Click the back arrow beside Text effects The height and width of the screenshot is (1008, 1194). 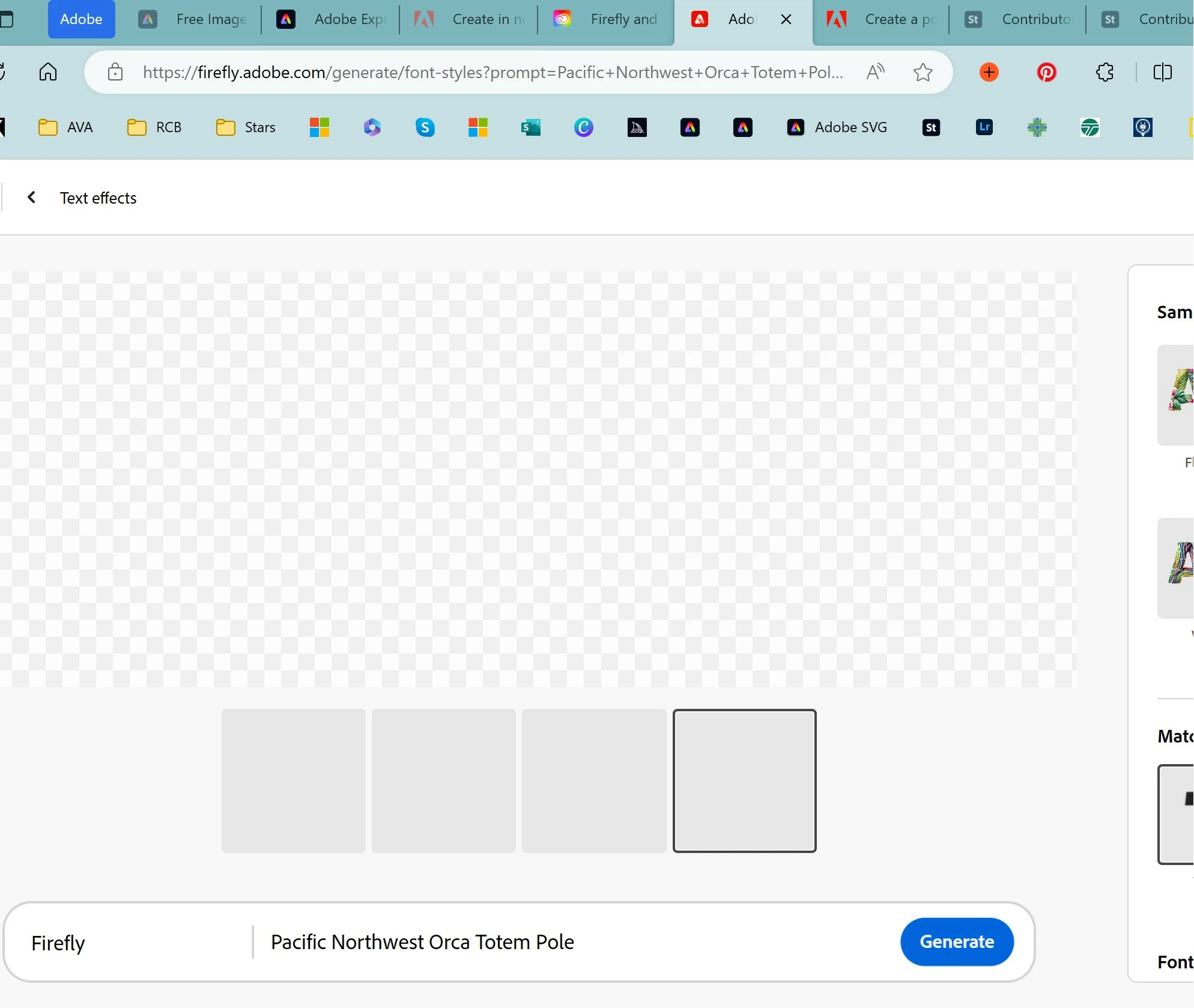point(32,198)
